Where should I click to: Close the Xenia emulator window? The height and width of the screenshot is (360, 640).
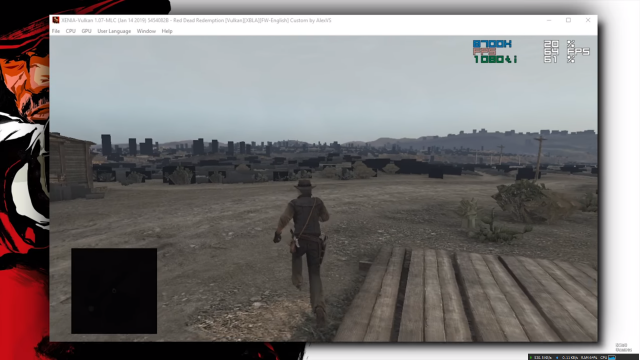[588, 20]
